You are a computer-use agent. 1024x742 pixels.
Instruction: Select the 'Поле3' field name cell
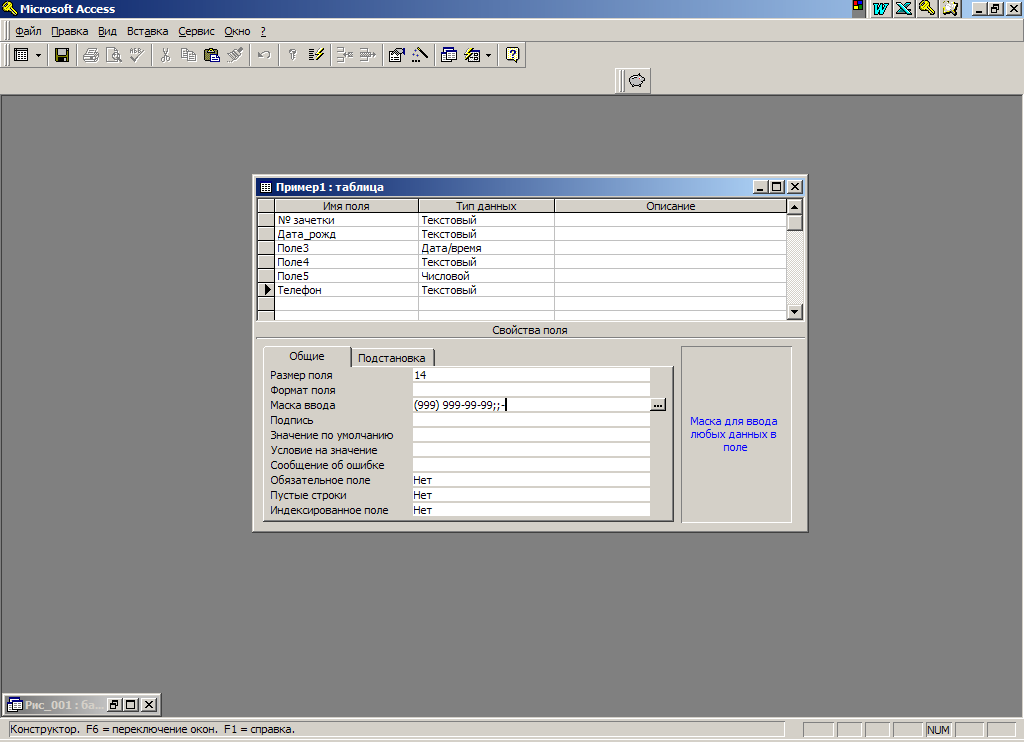pos(346,248)
